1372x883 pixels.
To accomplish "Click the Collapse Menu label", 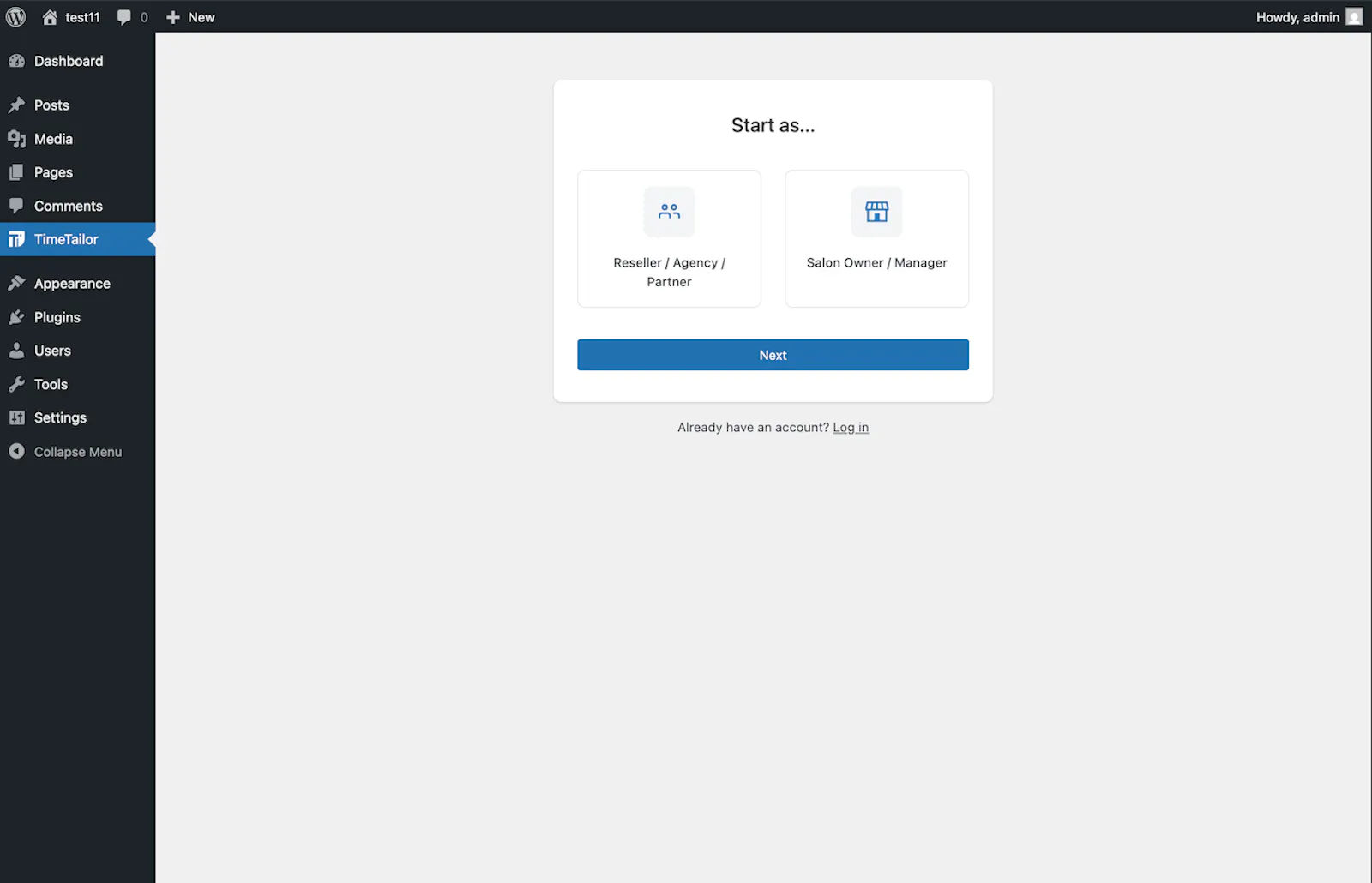I will pos(78,452).
